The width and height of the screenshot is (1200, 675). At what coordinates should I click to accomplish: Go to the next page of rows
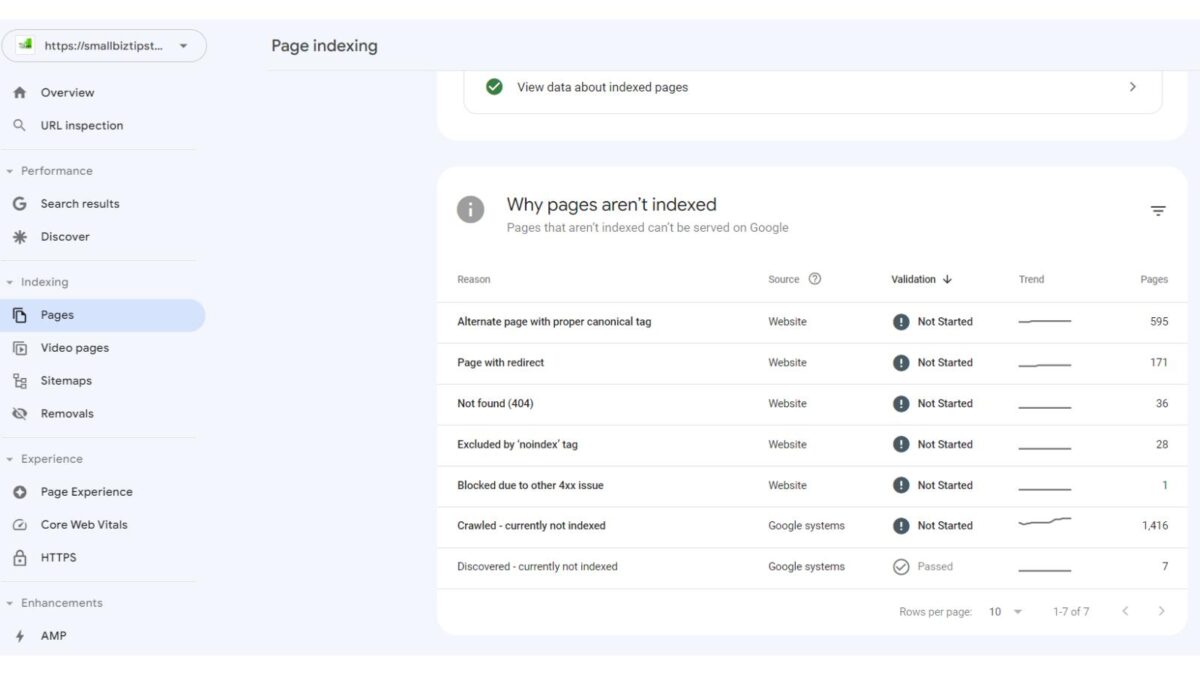[x=1161, y=611]
